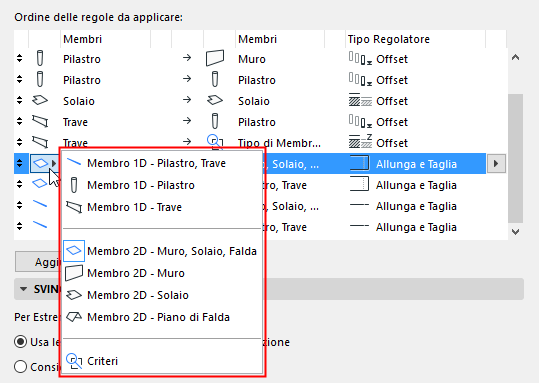Viewport: 539px width, 383px height.
Task: Click the Tipo Regolatore column header
Action: (415, 39)
